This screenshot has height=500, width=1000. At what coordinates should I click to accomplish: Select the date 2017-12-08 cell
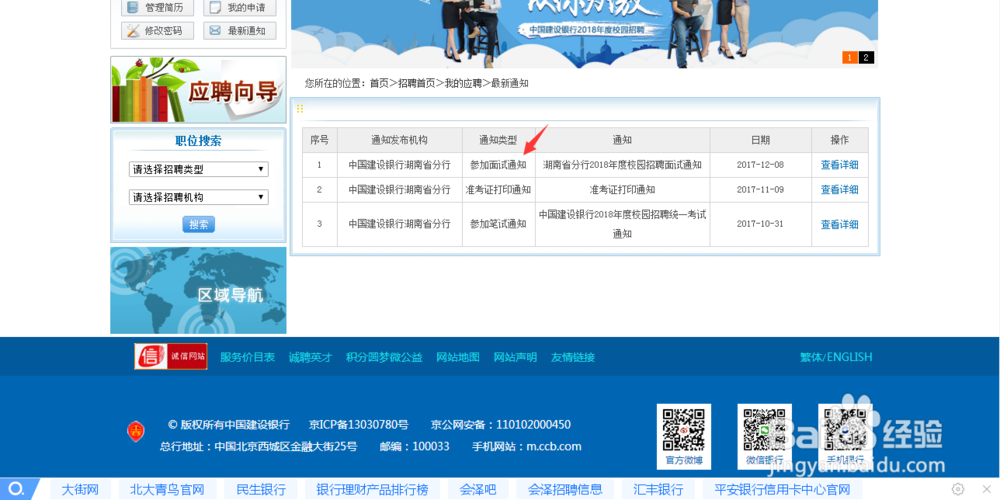(760, 165)
